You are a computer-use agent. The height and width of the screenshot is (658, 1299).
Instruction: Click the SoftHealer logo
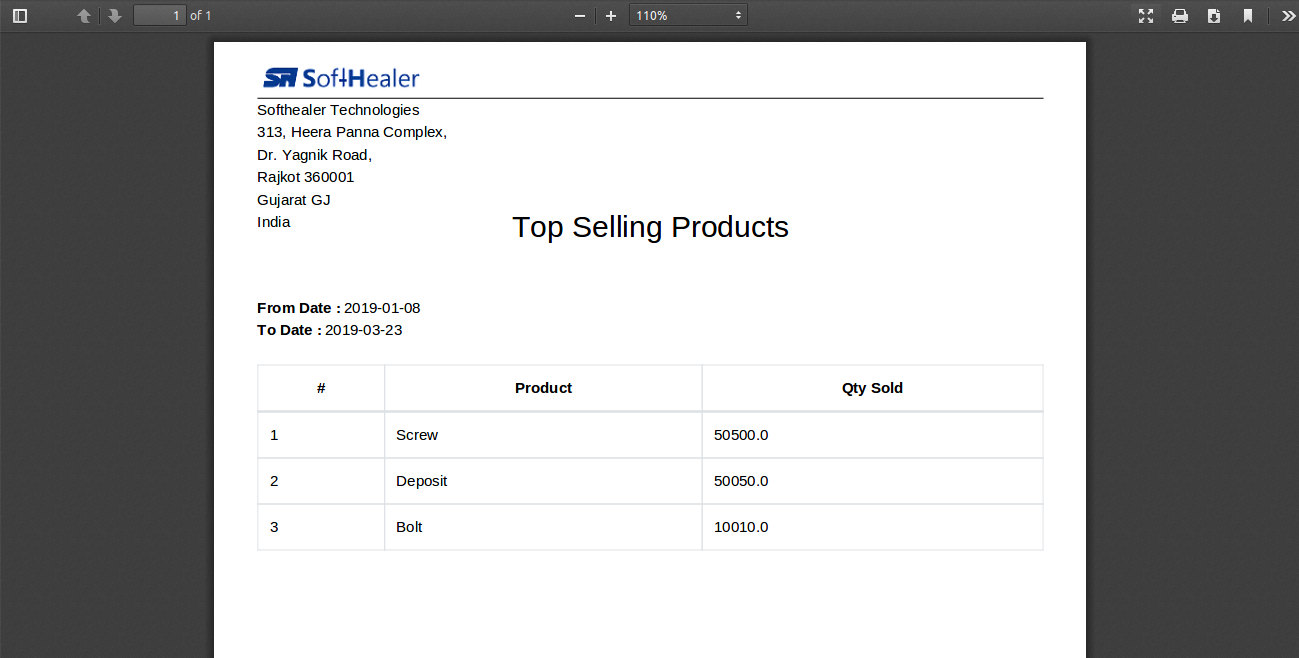coord(341,78)
